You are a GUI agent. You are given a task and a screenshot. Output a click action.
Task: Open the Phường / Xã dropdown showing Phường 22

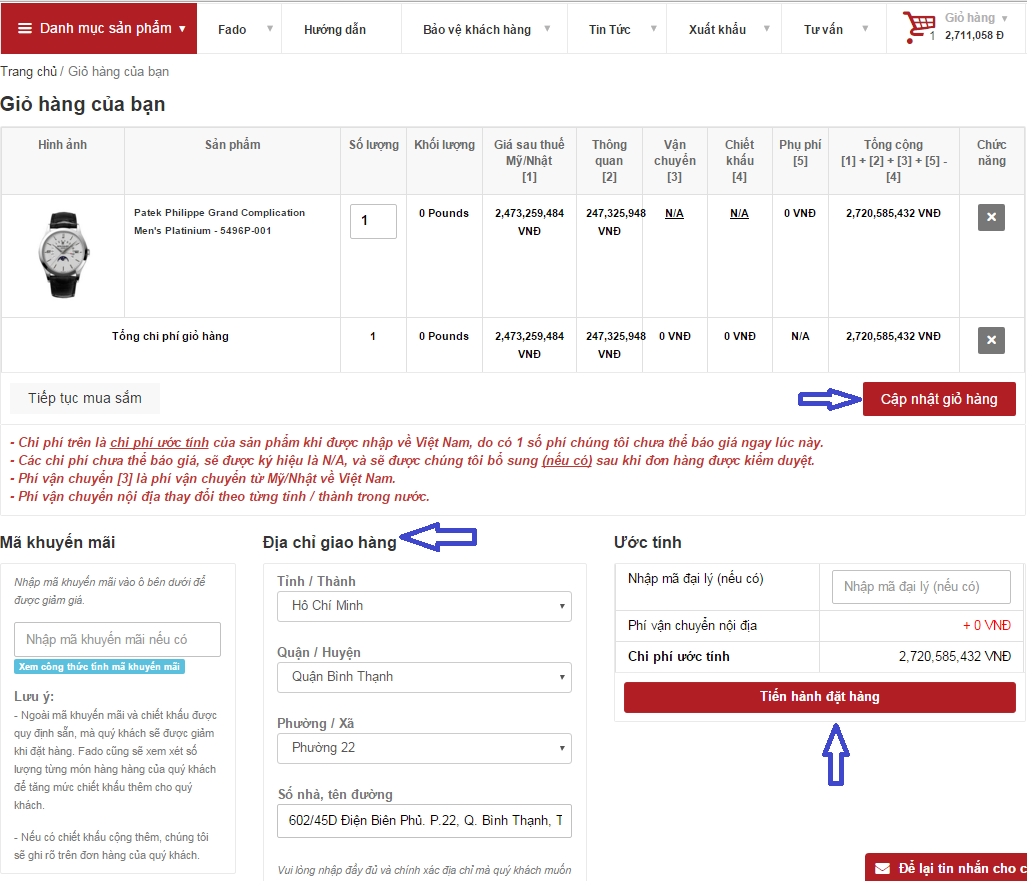(x=424, y=748)
